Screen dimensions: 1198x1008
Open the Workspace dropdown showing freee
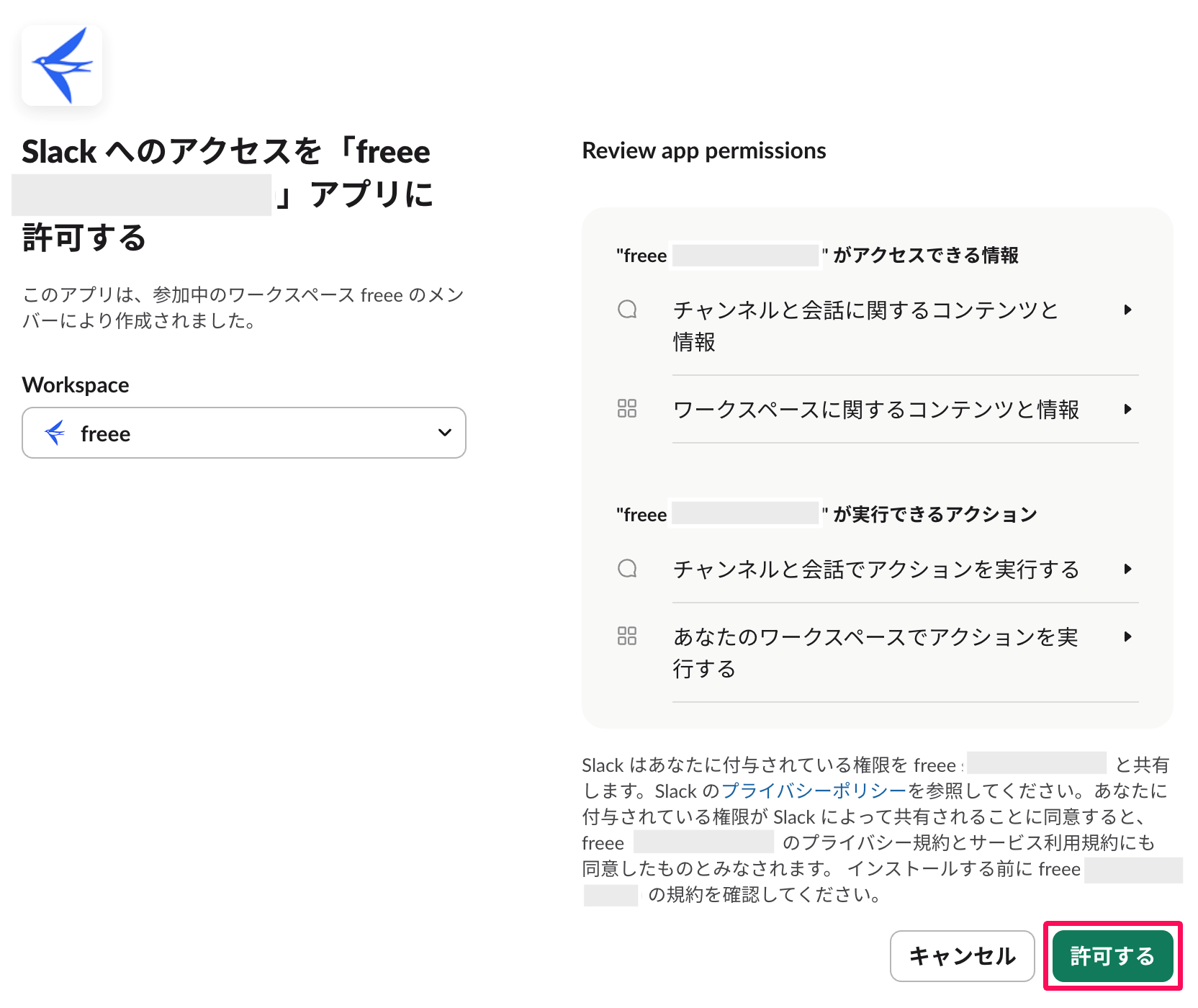tap(244, 433)
